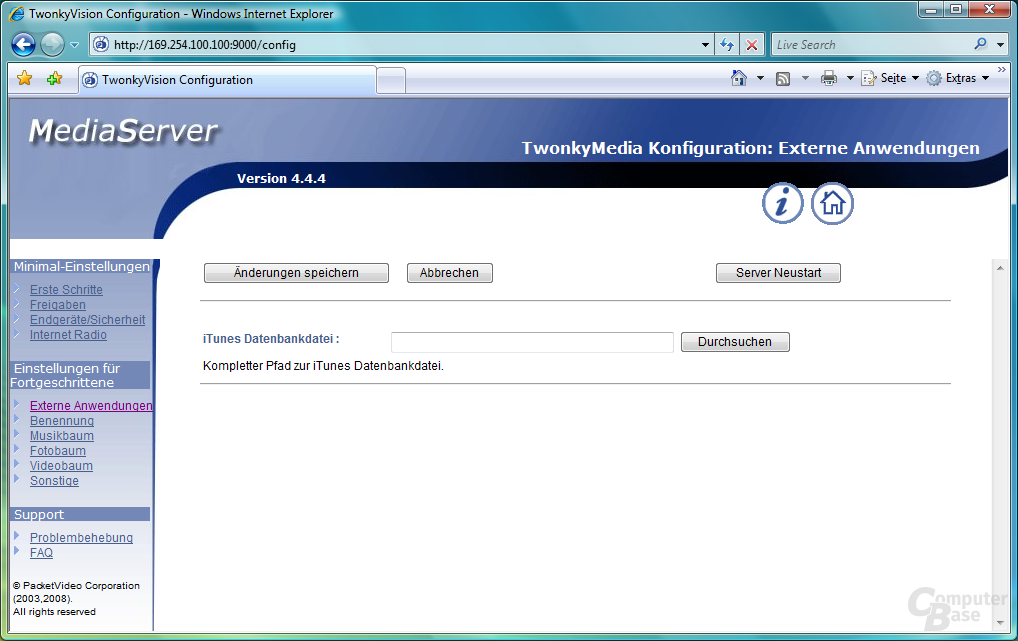Click the page icon in address bar

101,44
